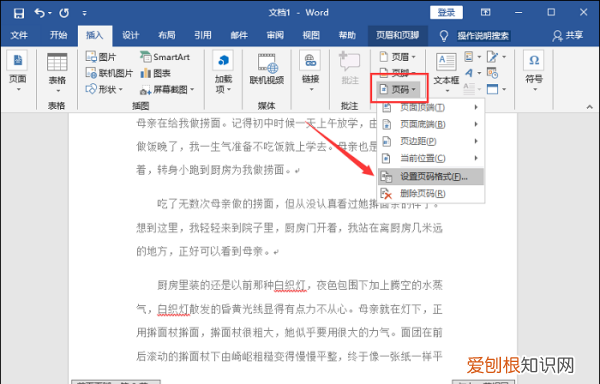The image size is (600, 384).
Task: Switch to the 开始 tab
Action: 58,35
